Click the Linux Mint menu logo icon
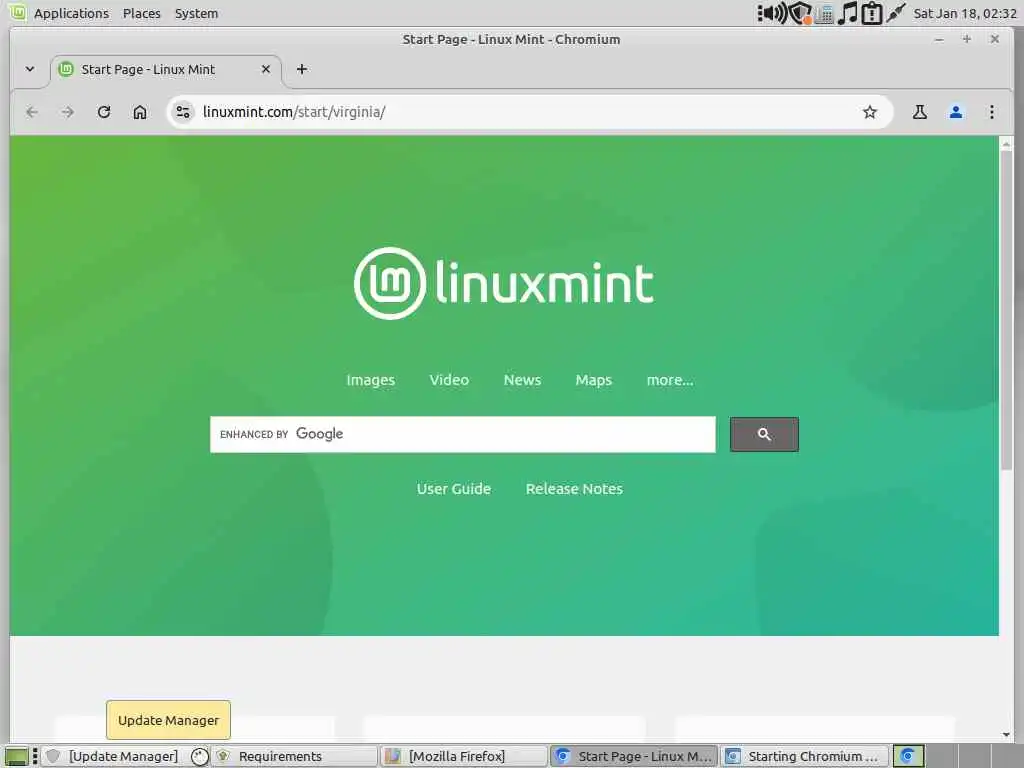Viewport: 1024px width, 768px height. pos(17,12)
